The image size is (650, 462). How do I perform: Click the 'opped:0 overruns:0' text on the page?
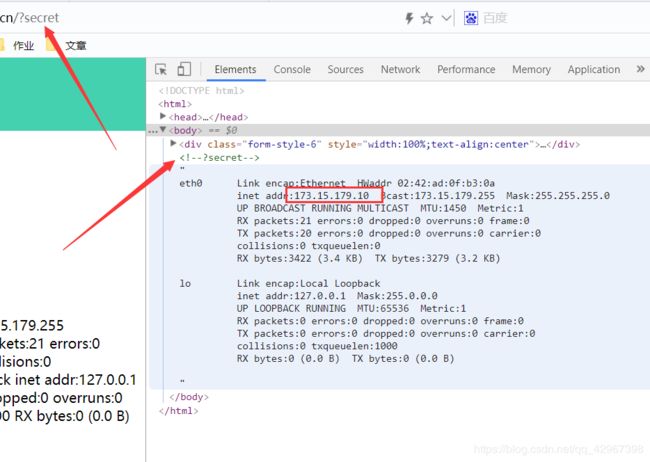61,398
